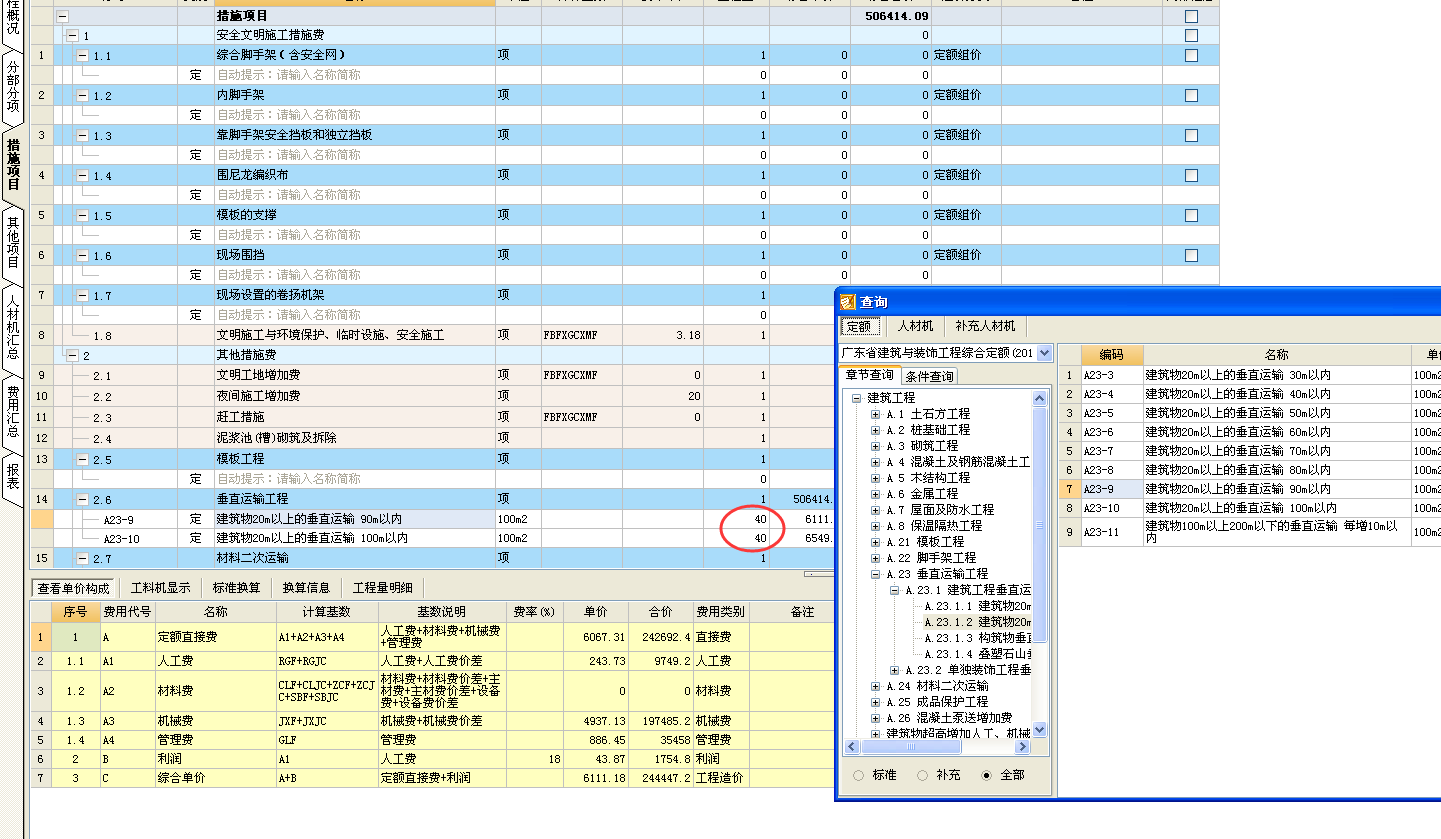The image size is (1441, 839).
Task: Click the 名称 column header in query results
Action: 1277,355
